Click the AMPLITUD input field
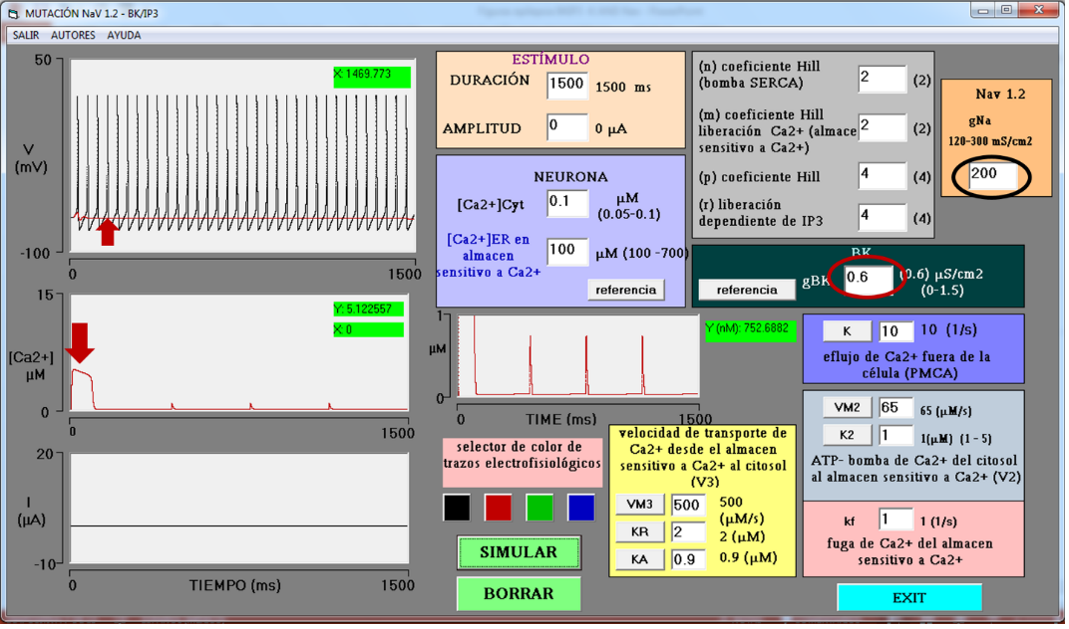The image size is (1069, 629). [x=567, y=128]
